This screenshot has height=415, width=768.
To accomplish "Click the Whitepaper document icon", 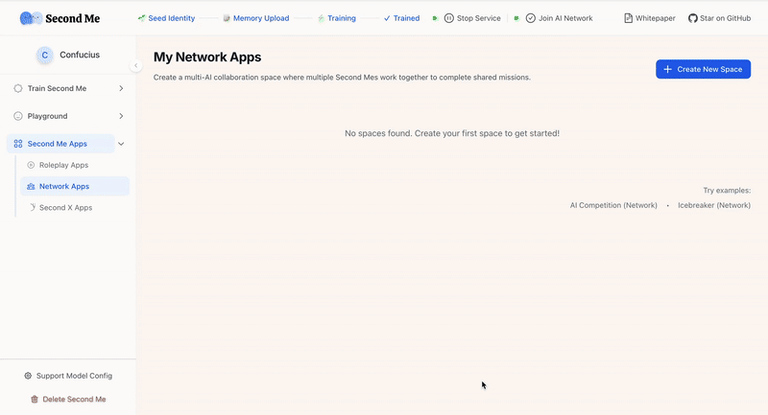I will 628,18.
